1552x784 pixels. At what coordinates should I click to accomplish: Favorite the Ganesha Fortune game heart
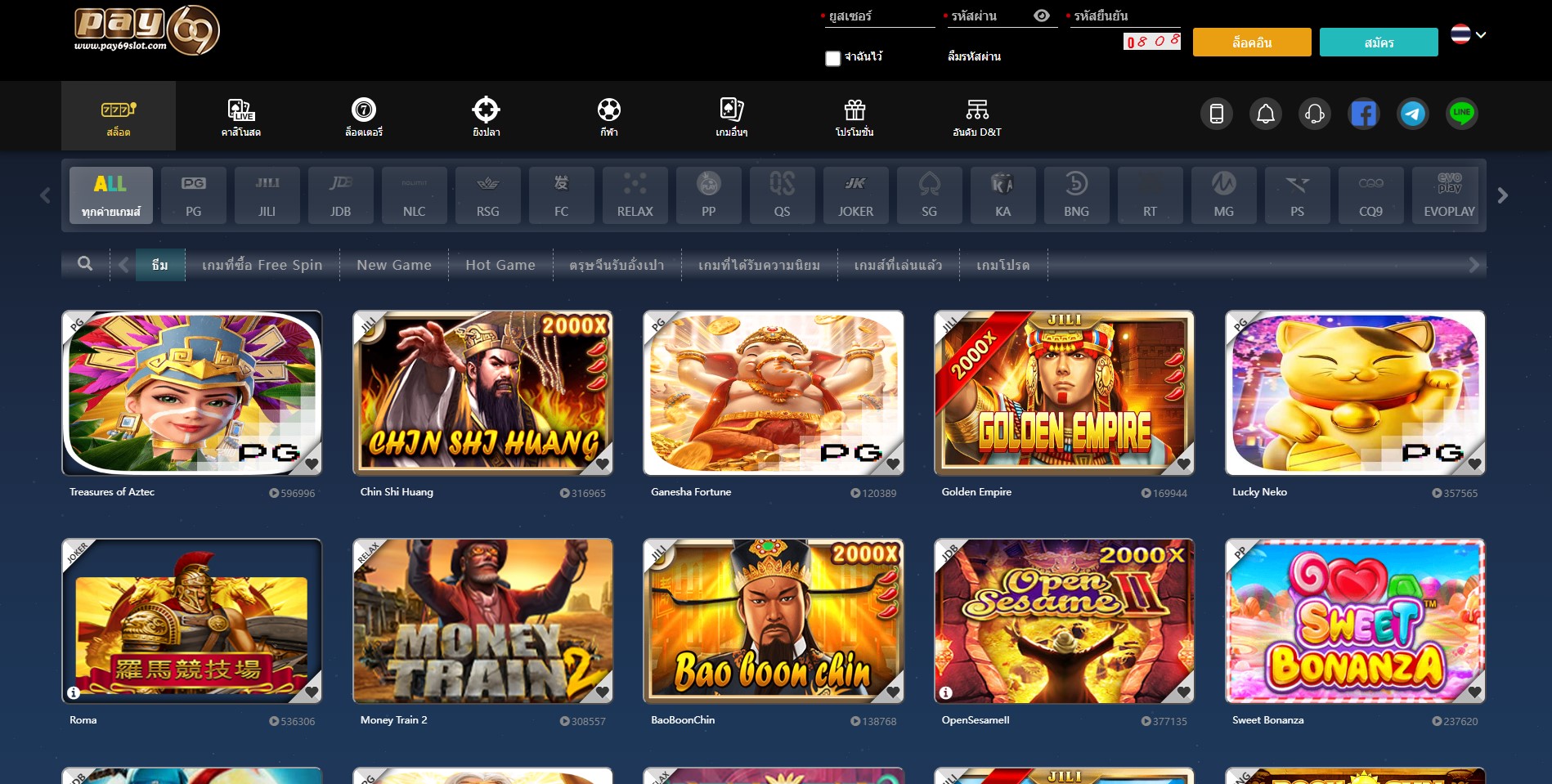pyautogui.click(x=893, y=464)
